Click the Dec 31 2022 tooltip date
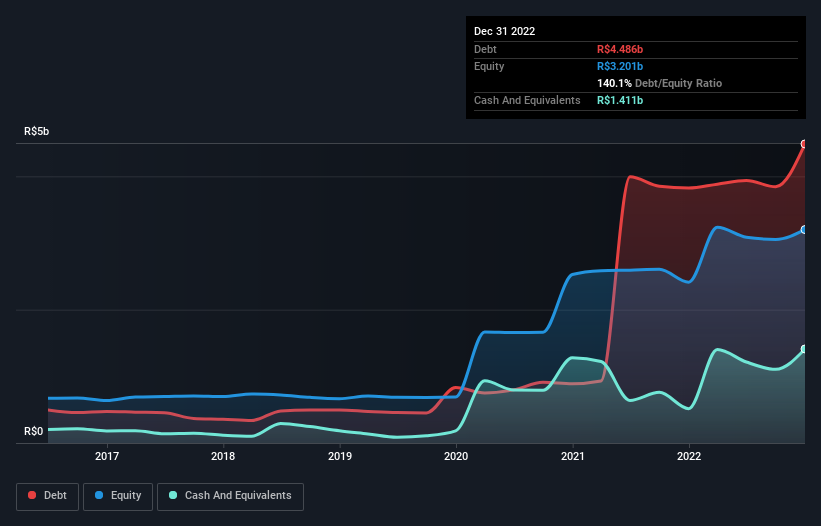This screenshot has width=821, height=526. [x=505, y=31]
